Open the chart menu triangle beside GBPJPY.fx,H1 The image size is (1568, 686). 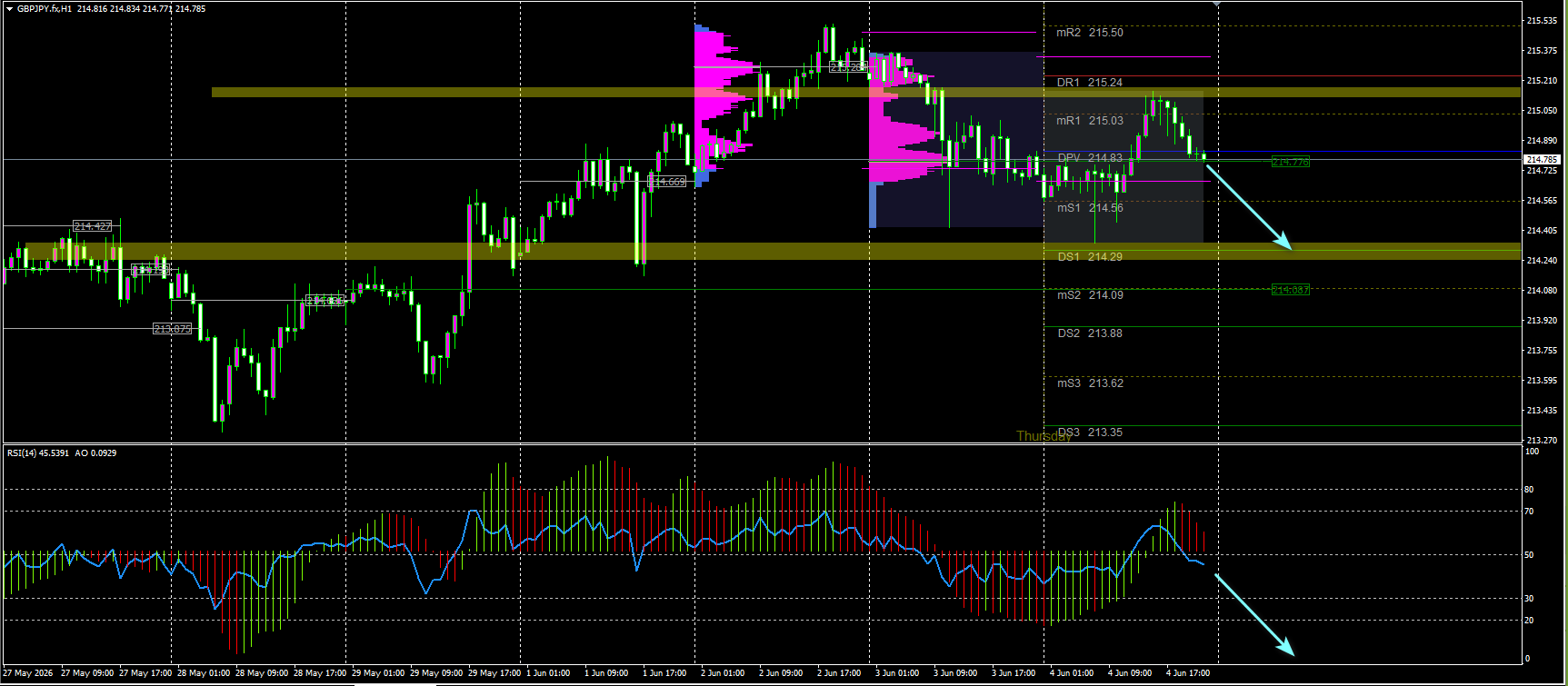[x=9, y=9]
